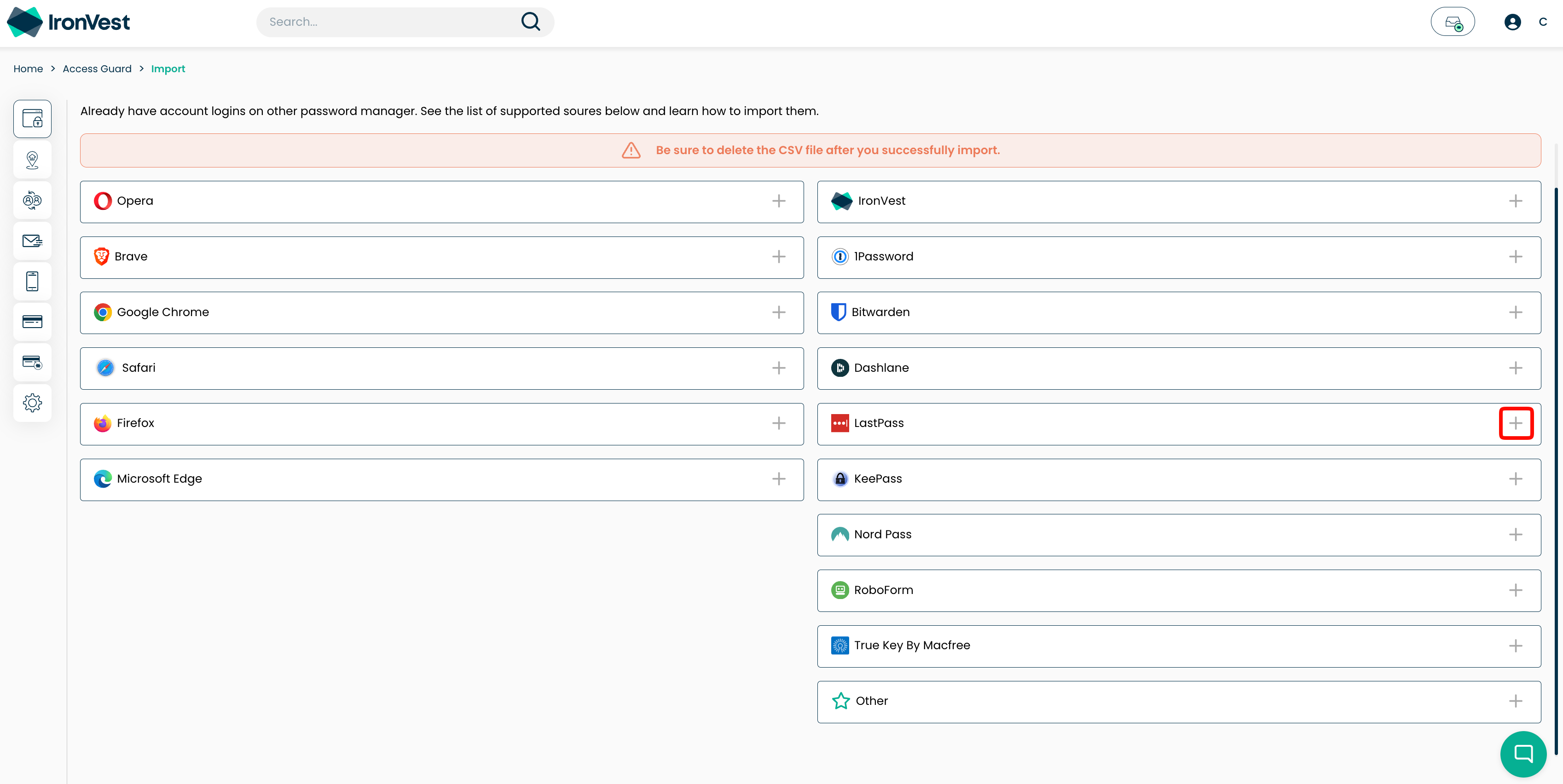Expand the Dashlane import section
The width and height of the screenshot is (1563, 784).
tap(1515, 368)
